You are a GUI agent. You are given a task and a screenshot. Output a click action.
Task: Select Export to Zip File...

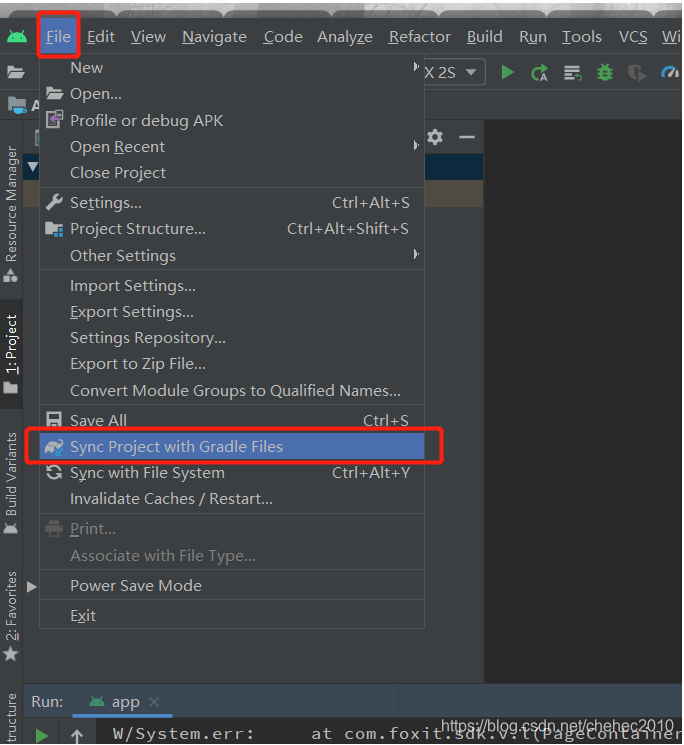pos(232,364)
